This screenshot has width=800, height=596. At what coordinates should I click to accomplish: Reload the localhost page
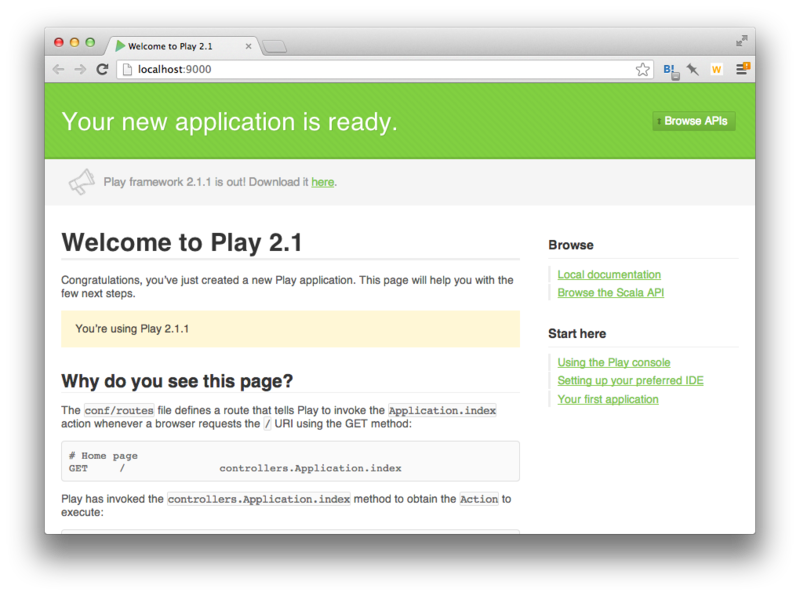102,69
